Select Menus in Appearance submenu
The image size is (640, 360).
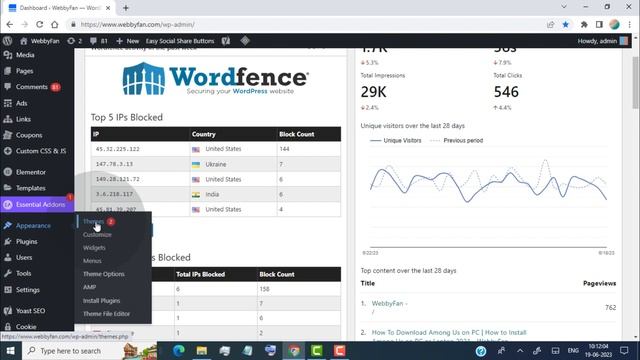tap(92, 261)
